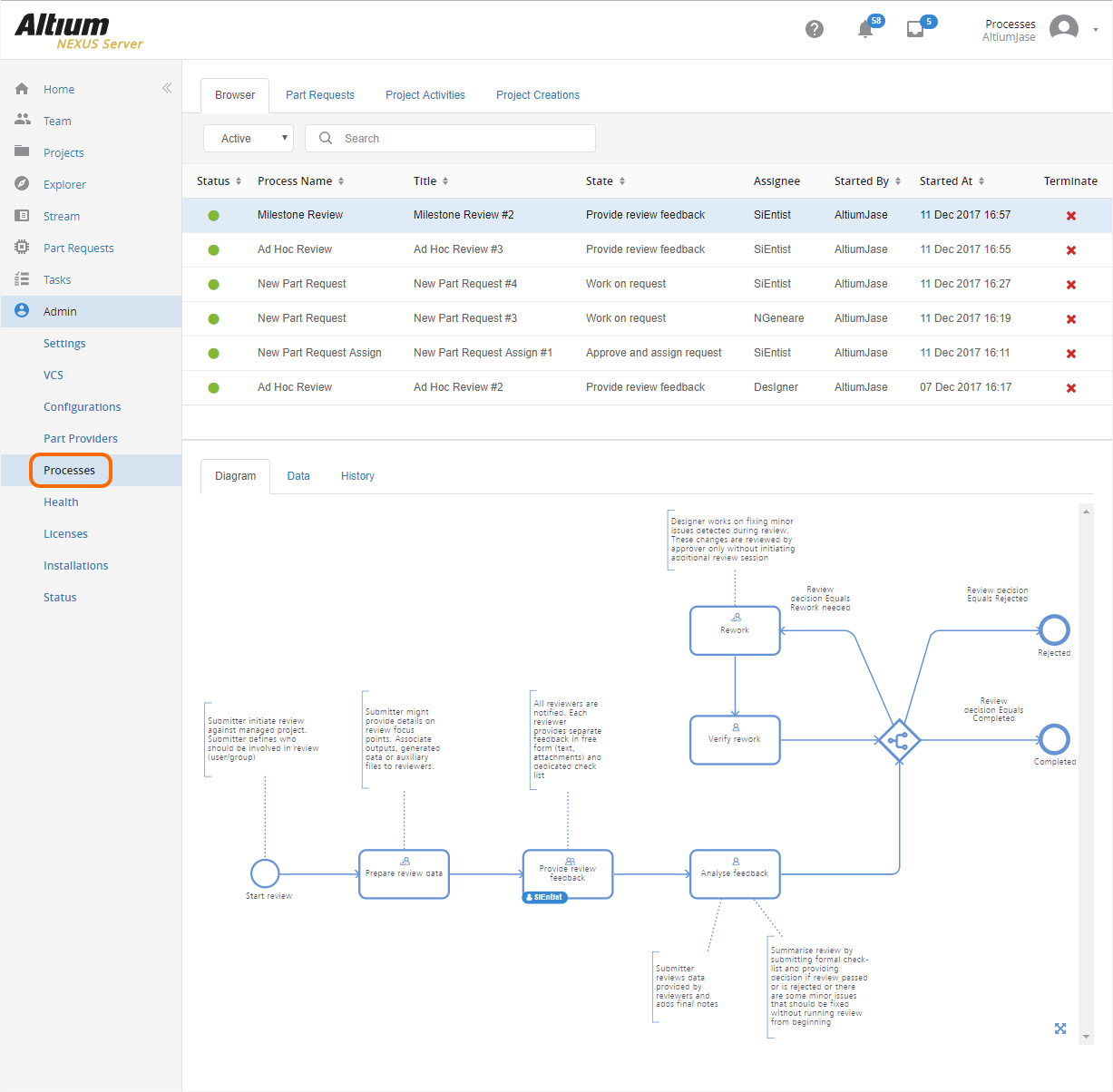The image size is (1113, 1092).
Task: Click the Part Requests chip icon in the sidebar
Action: tap(22, 248)
